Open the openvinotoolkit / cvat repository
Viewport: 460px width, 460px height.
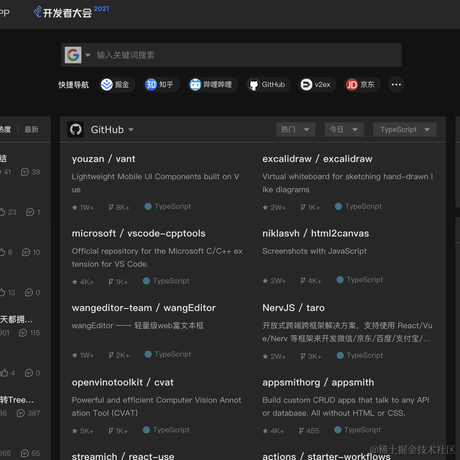tap(122, 382)
